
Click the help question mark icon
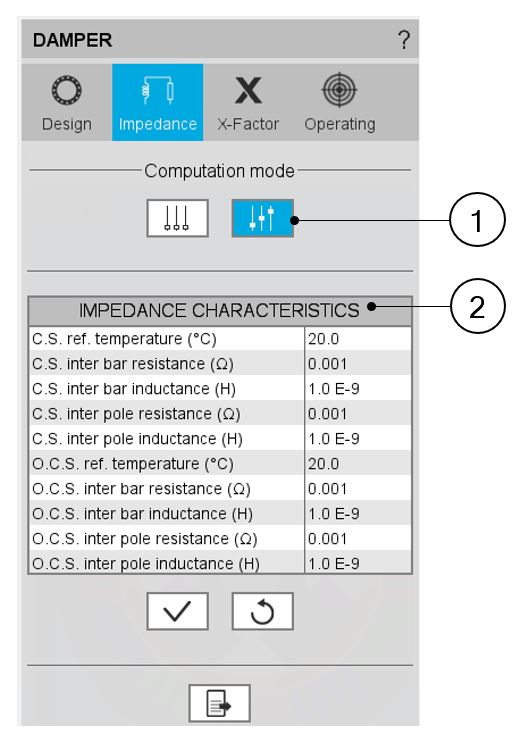point(404,40)
